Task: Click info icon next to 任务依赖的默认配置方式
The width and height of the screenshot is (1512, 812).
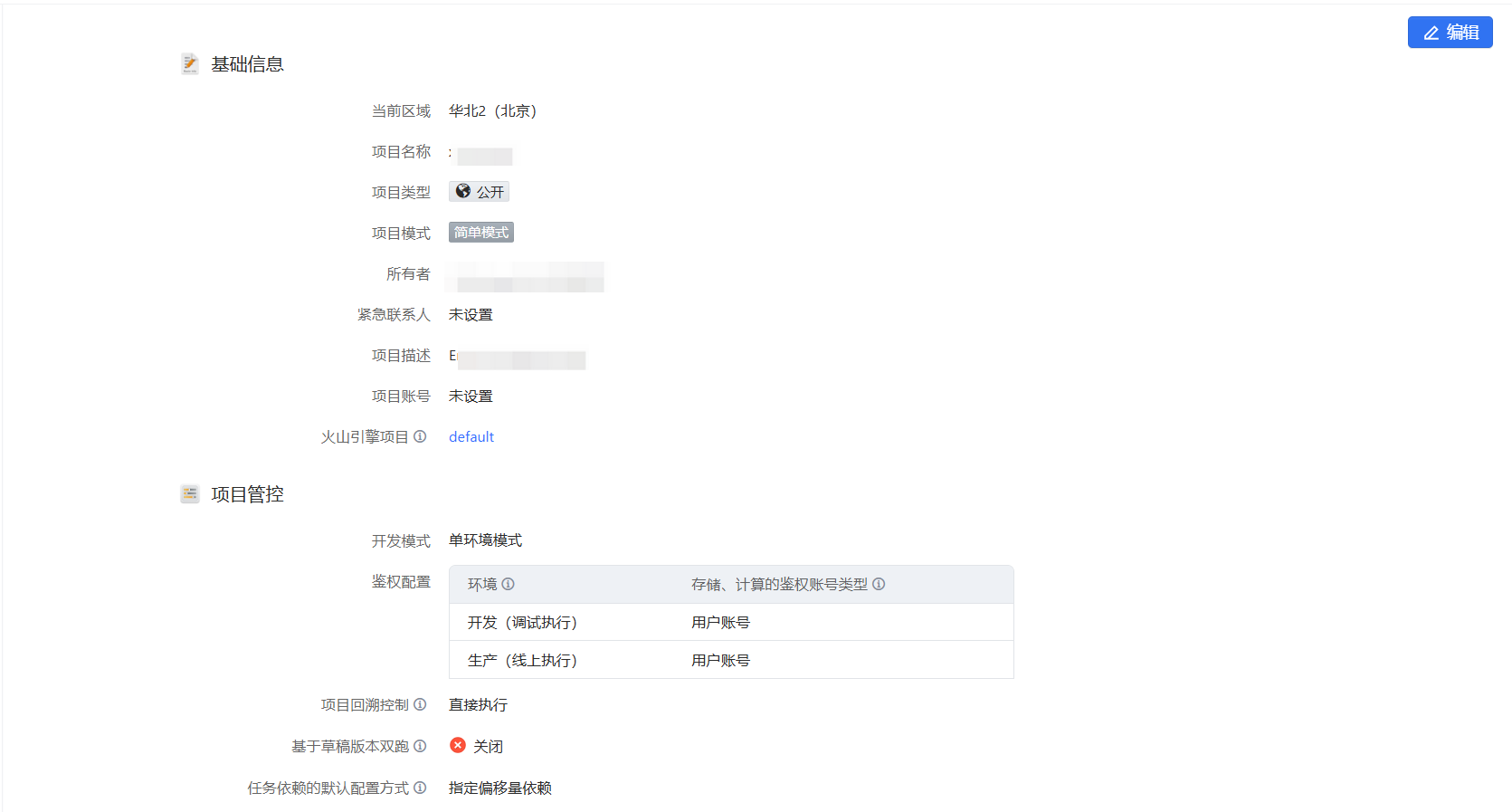Action: (x=420, y=788)
